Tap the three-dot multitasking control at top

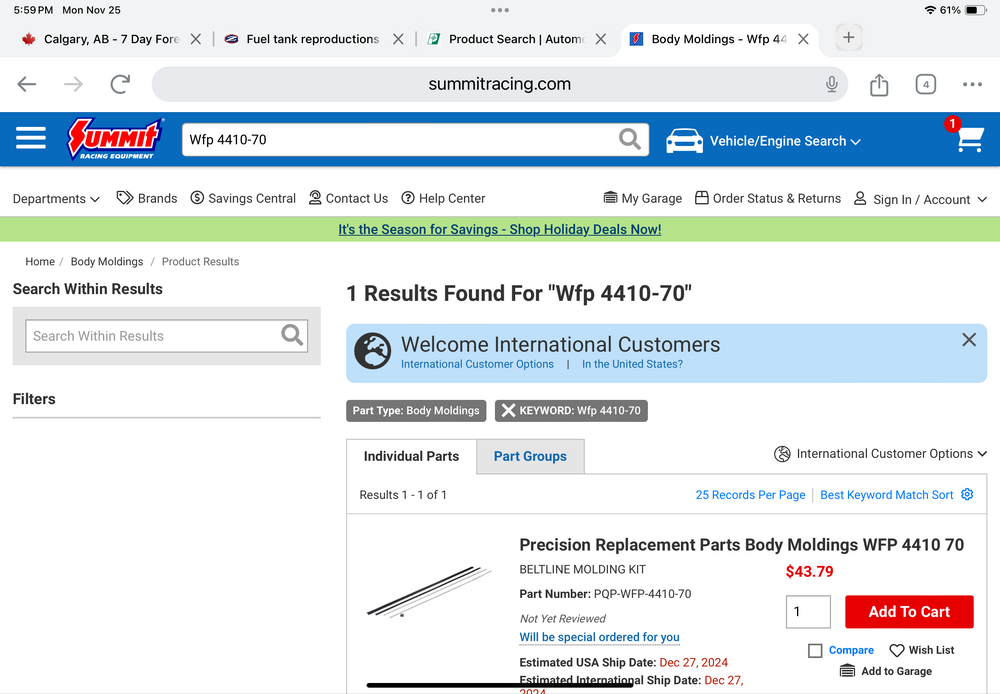(x=499, y=10)
